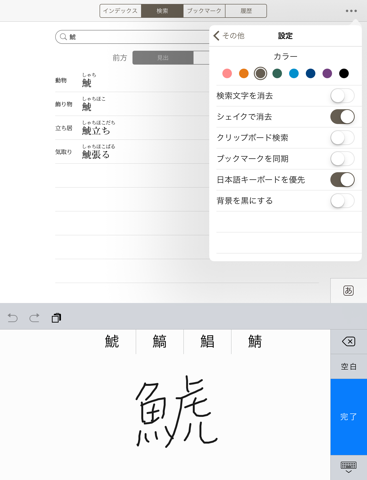Enable ブックマークを同期 switch

coord(342,159)
